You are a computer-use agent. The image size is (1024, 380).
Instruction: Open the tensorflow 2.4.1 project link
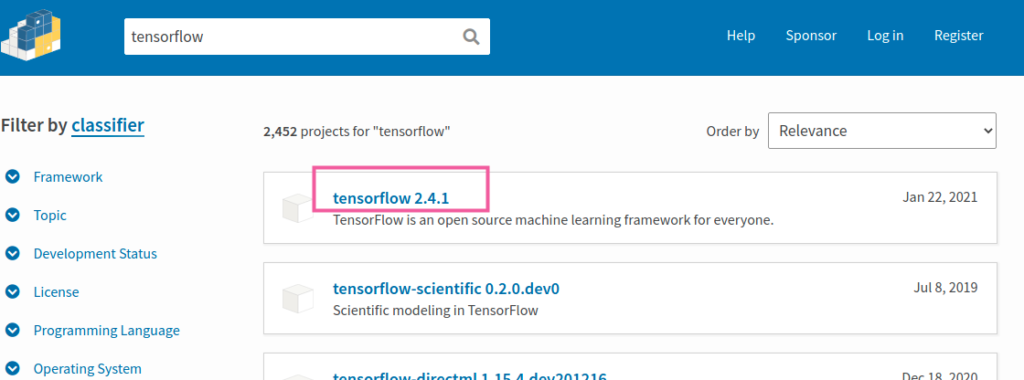tap(391, 198)
